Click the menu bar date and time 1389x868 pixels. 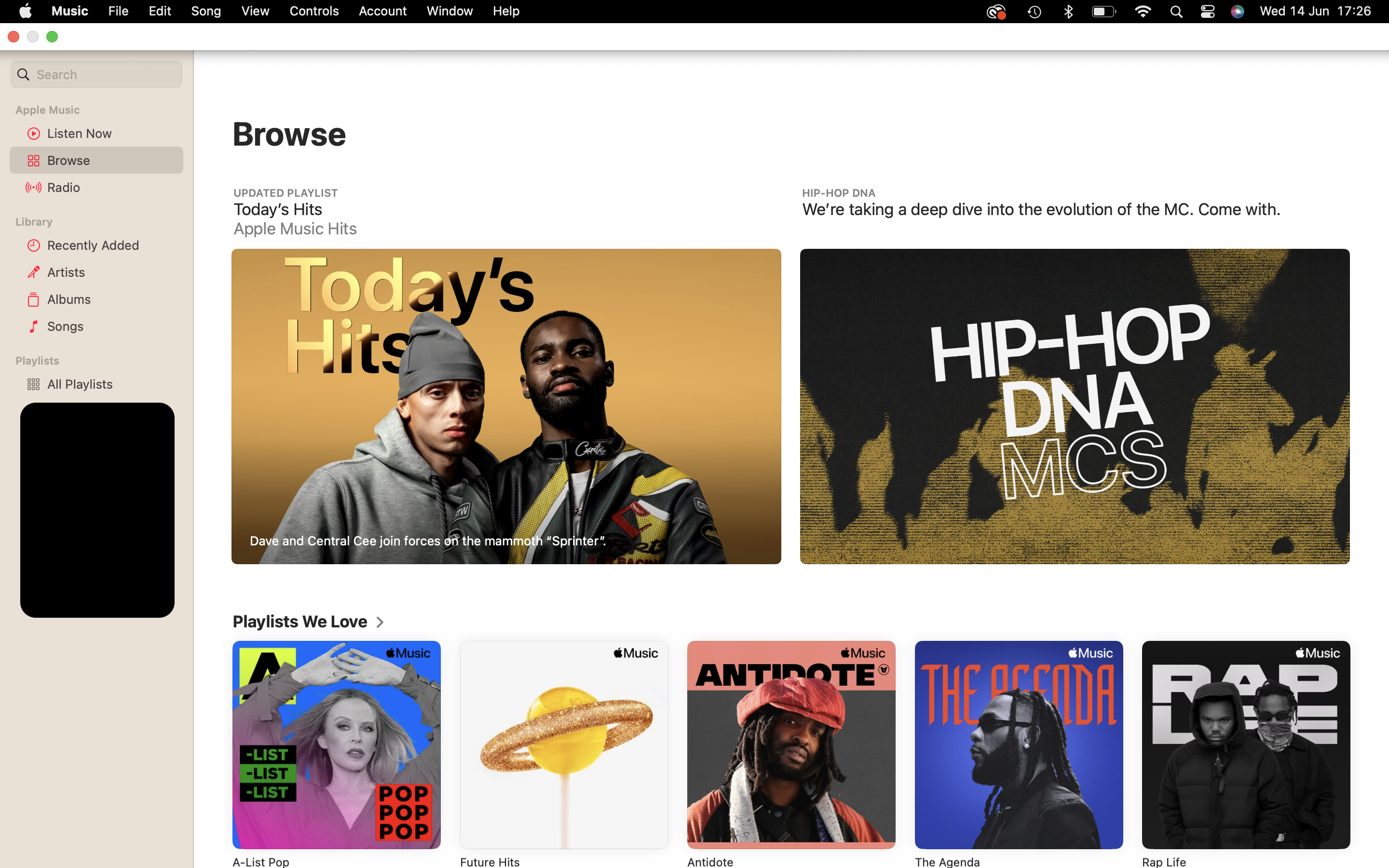coord(1316,12)
